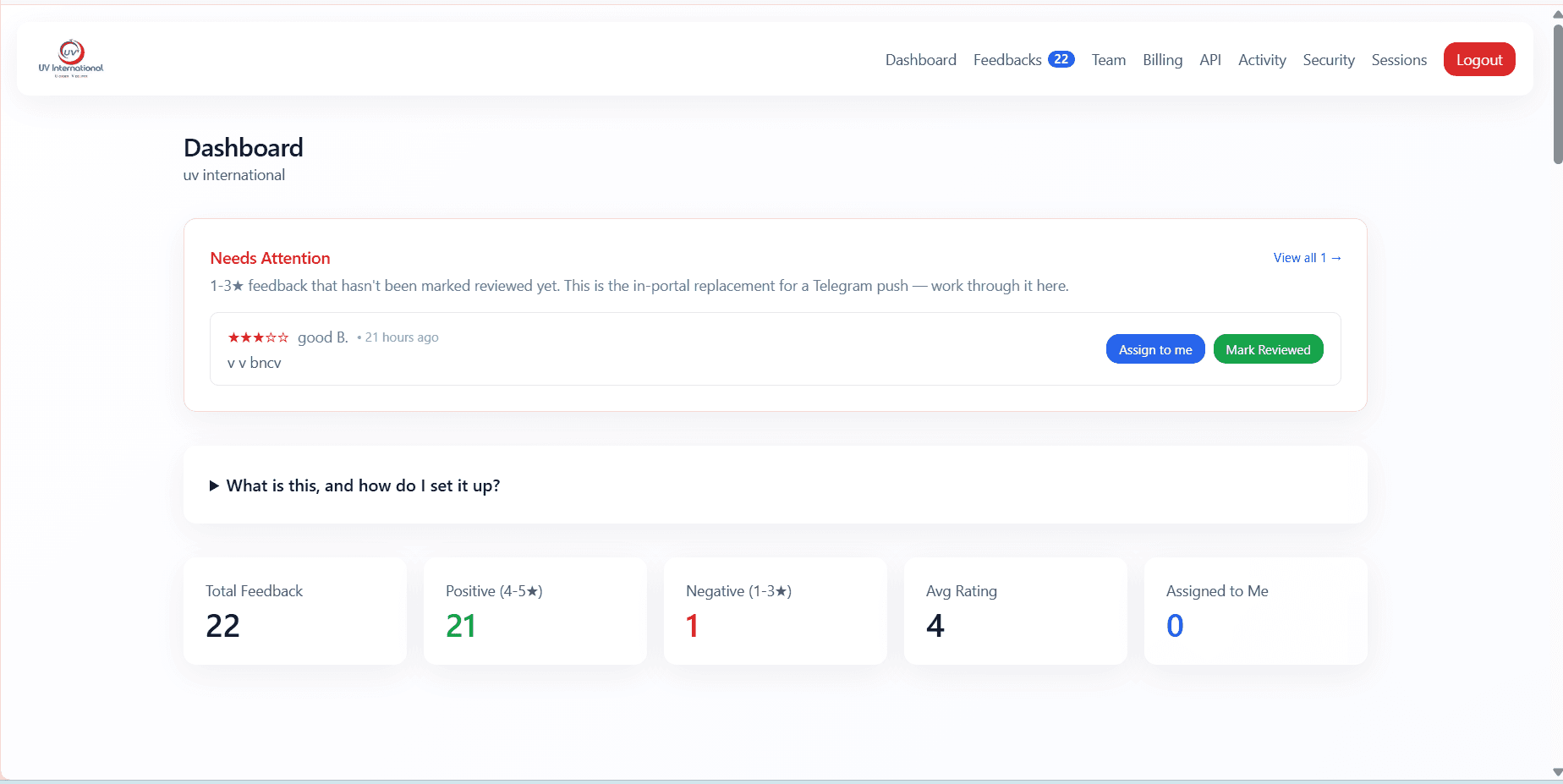
Task: Open the Activity page
Action: 1262,60
